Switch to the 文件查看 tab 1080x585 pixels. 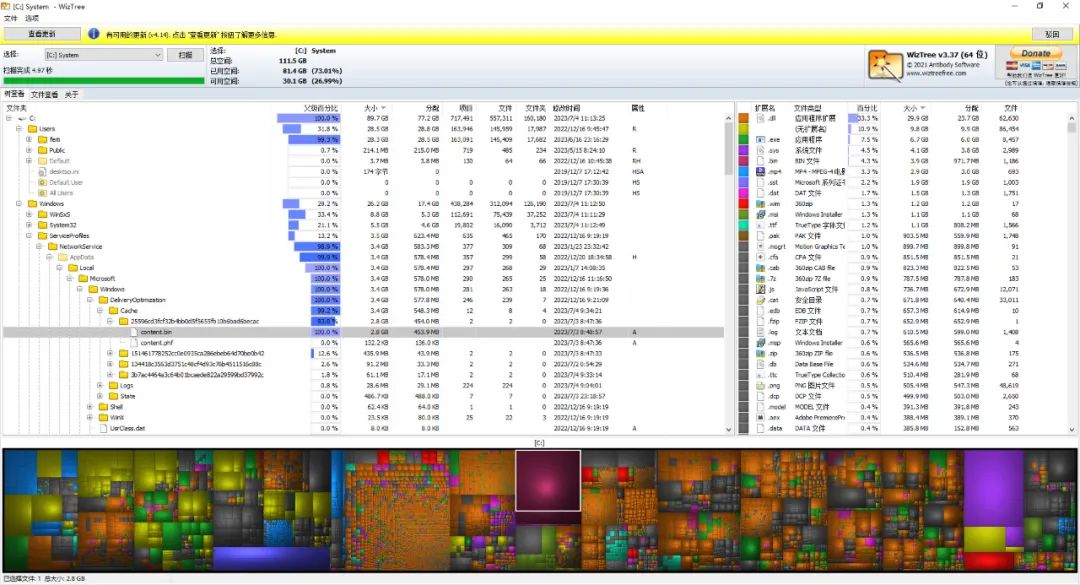point(44,94)
